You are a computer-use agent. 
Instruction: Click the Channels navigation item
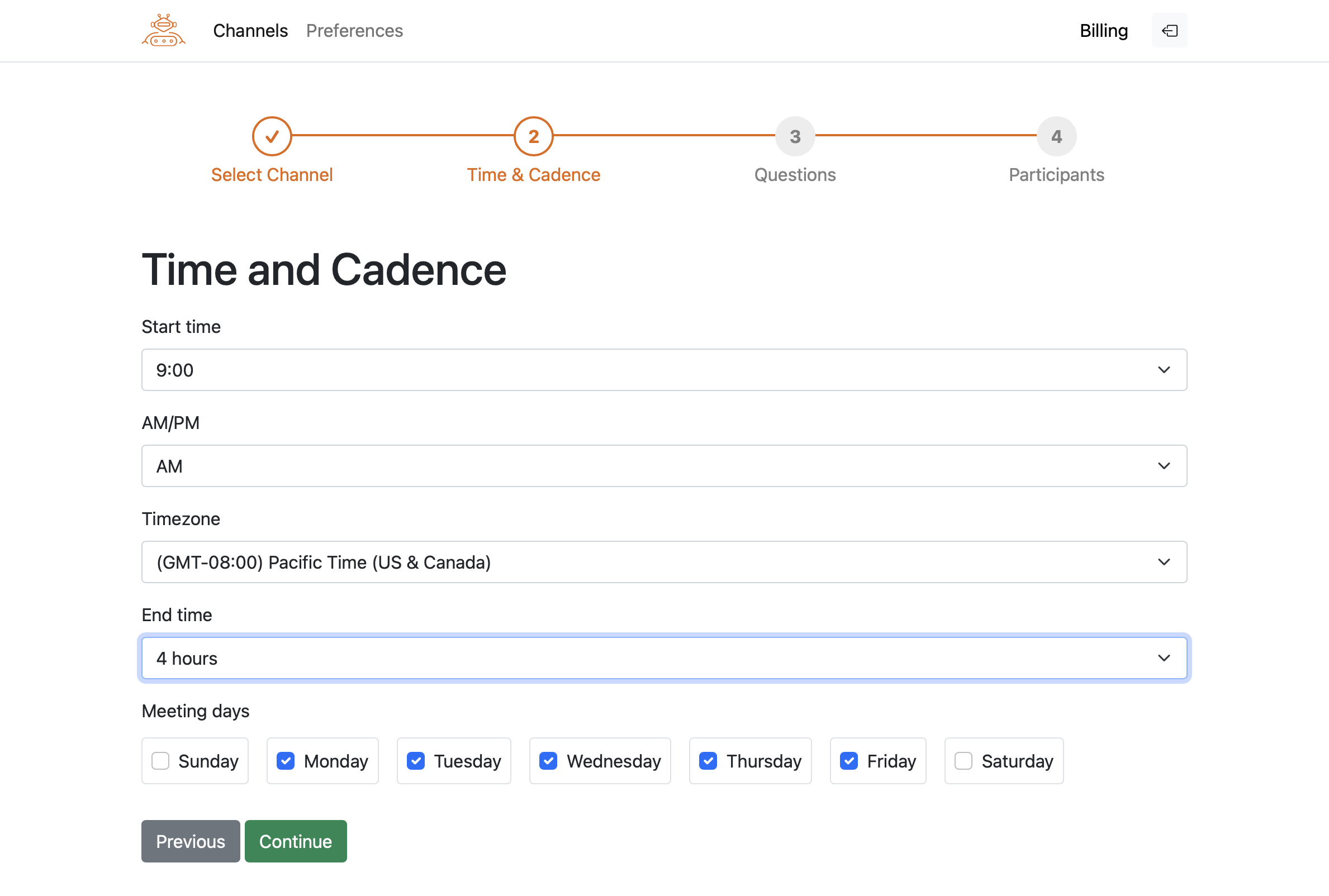250,30
